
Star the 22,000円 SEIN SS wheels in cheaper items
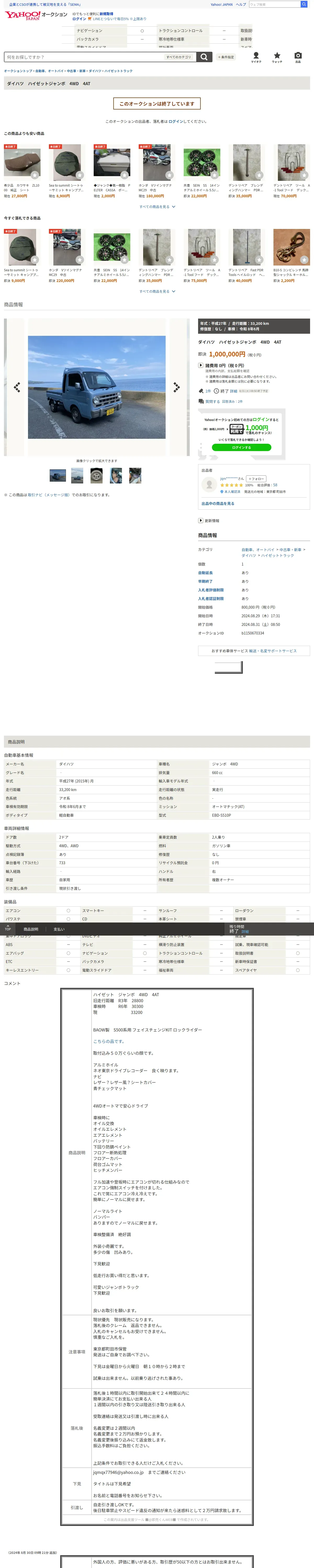(x=215, y=175)
